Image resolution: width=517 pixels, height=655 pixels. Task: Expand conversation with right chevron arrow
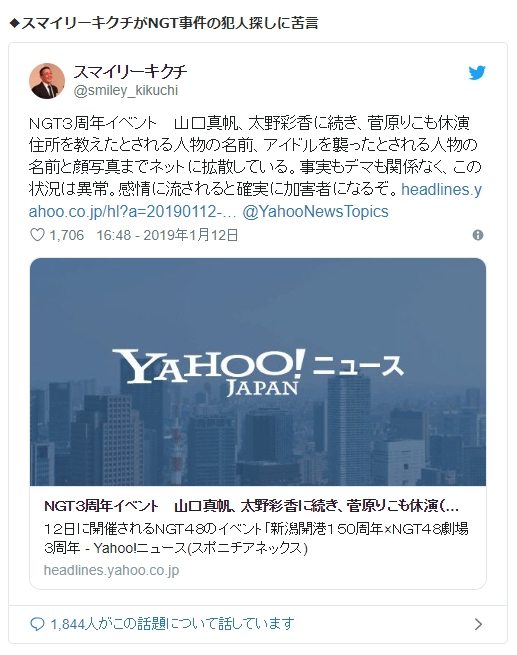(x=479, y=624)
